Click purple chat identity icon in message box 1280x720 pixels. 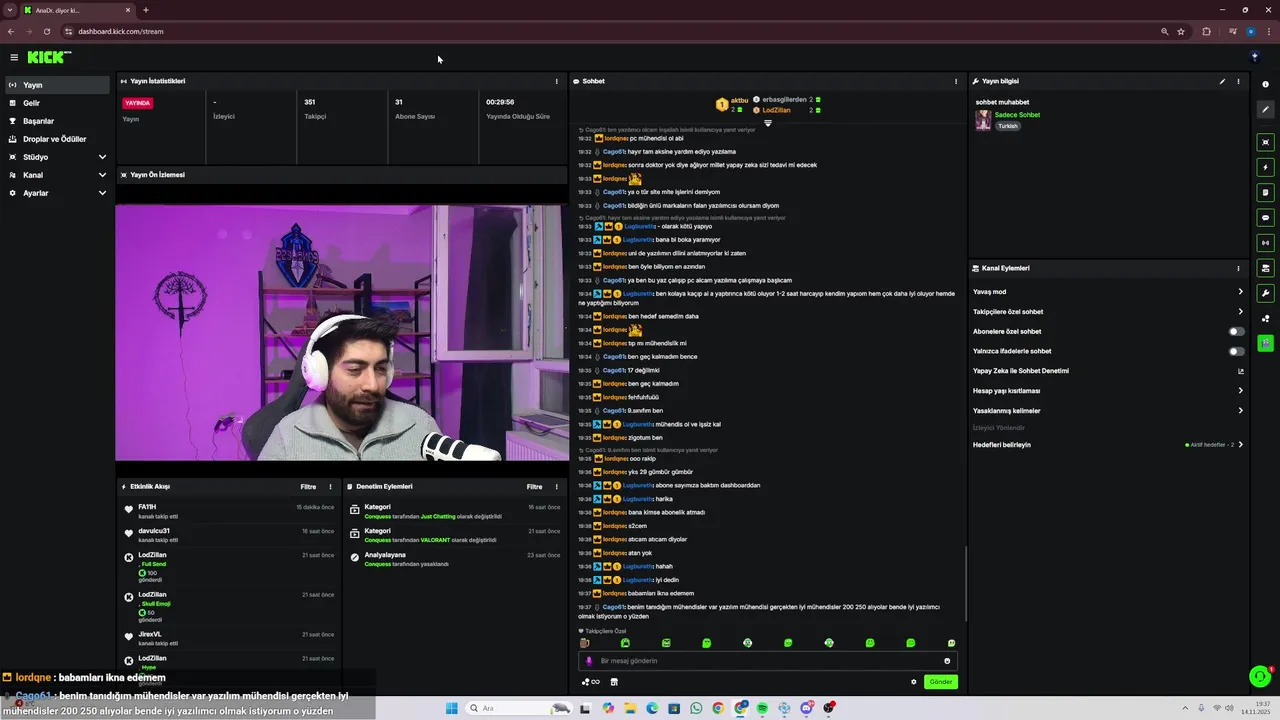pyautogui.click(x=588, y=661)
